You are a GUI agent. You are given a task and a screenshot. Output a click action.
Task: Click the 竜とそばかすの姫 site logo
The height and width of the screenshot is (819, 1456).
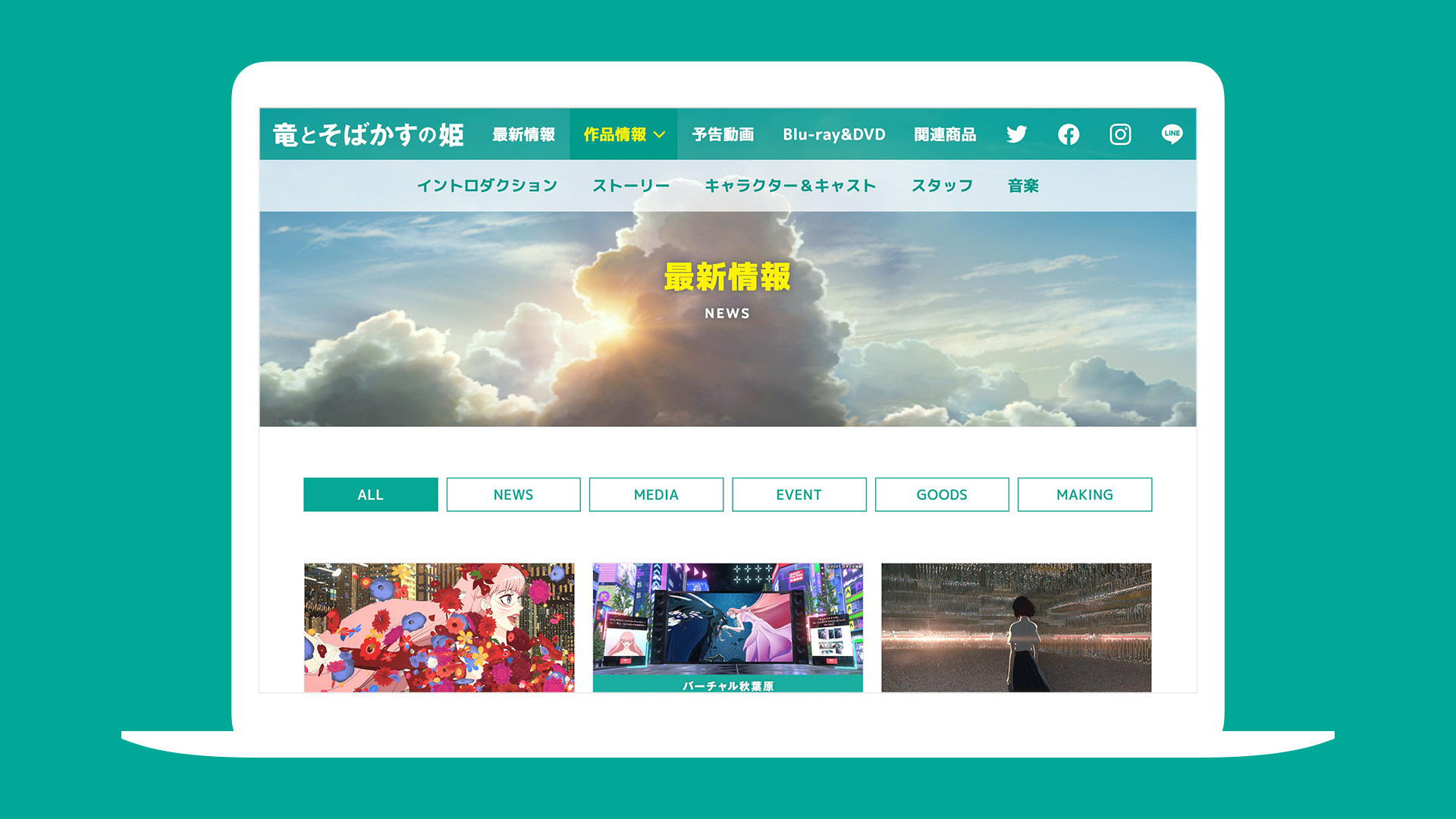368,134
